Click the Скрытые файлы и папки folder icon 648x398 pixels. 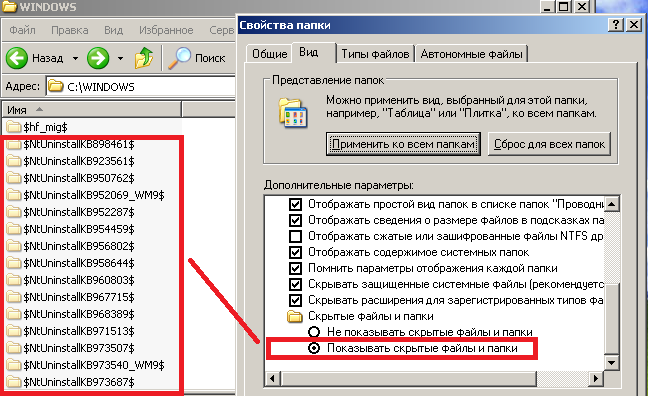click(295, 317)
